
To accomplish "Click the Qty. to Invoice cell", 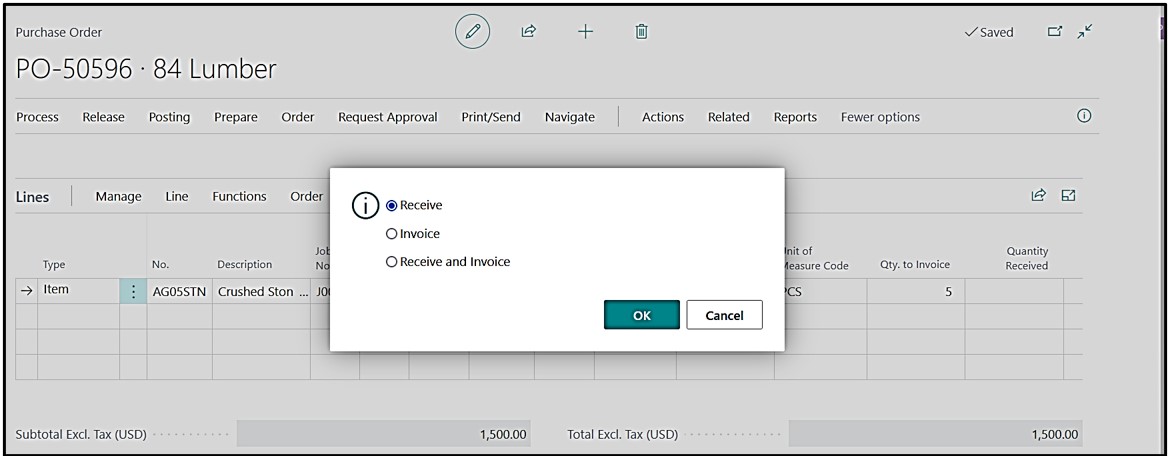I will pyautogui.click(x=914, y=292).
